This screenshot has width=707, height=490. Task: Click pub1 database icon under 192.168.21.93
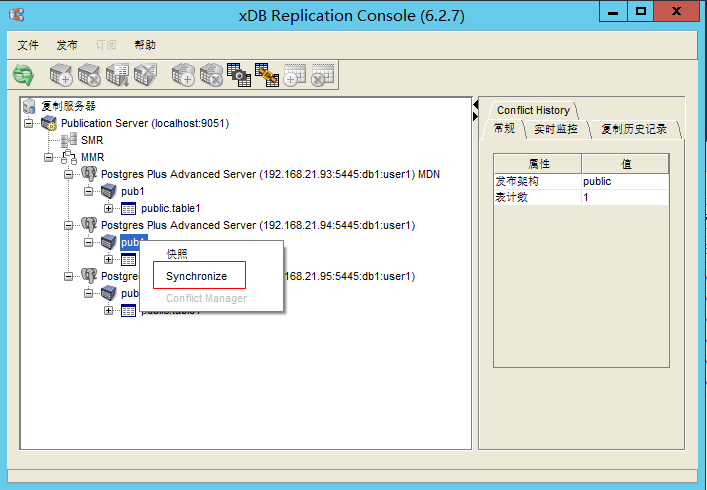(109, 191)
